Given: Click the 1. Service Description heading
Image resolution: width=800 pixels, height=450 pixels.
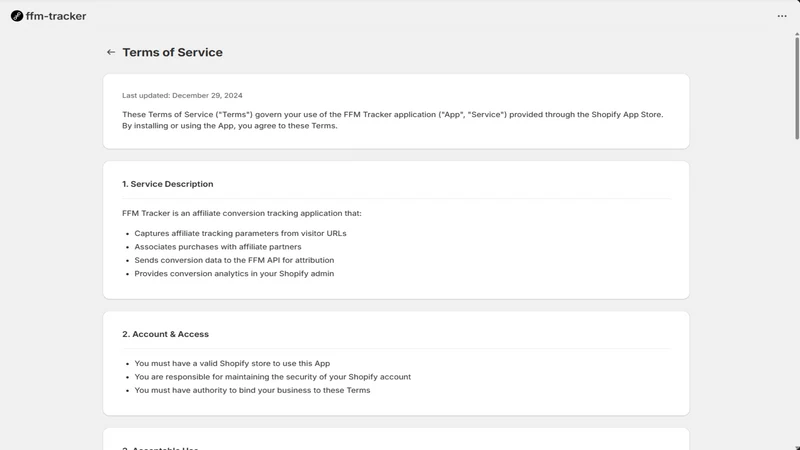Looking at the screenshot, I should click(167, 184).
